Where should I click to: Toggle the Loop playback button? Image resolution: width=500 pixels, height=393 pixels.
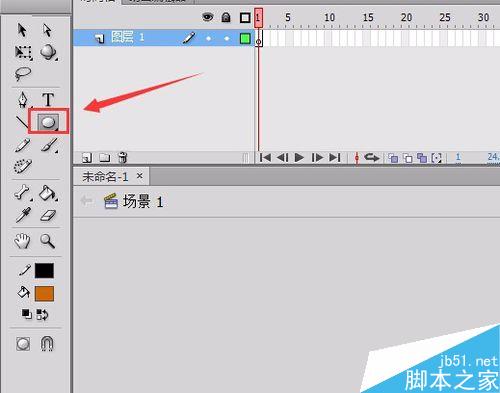[372, 157]
